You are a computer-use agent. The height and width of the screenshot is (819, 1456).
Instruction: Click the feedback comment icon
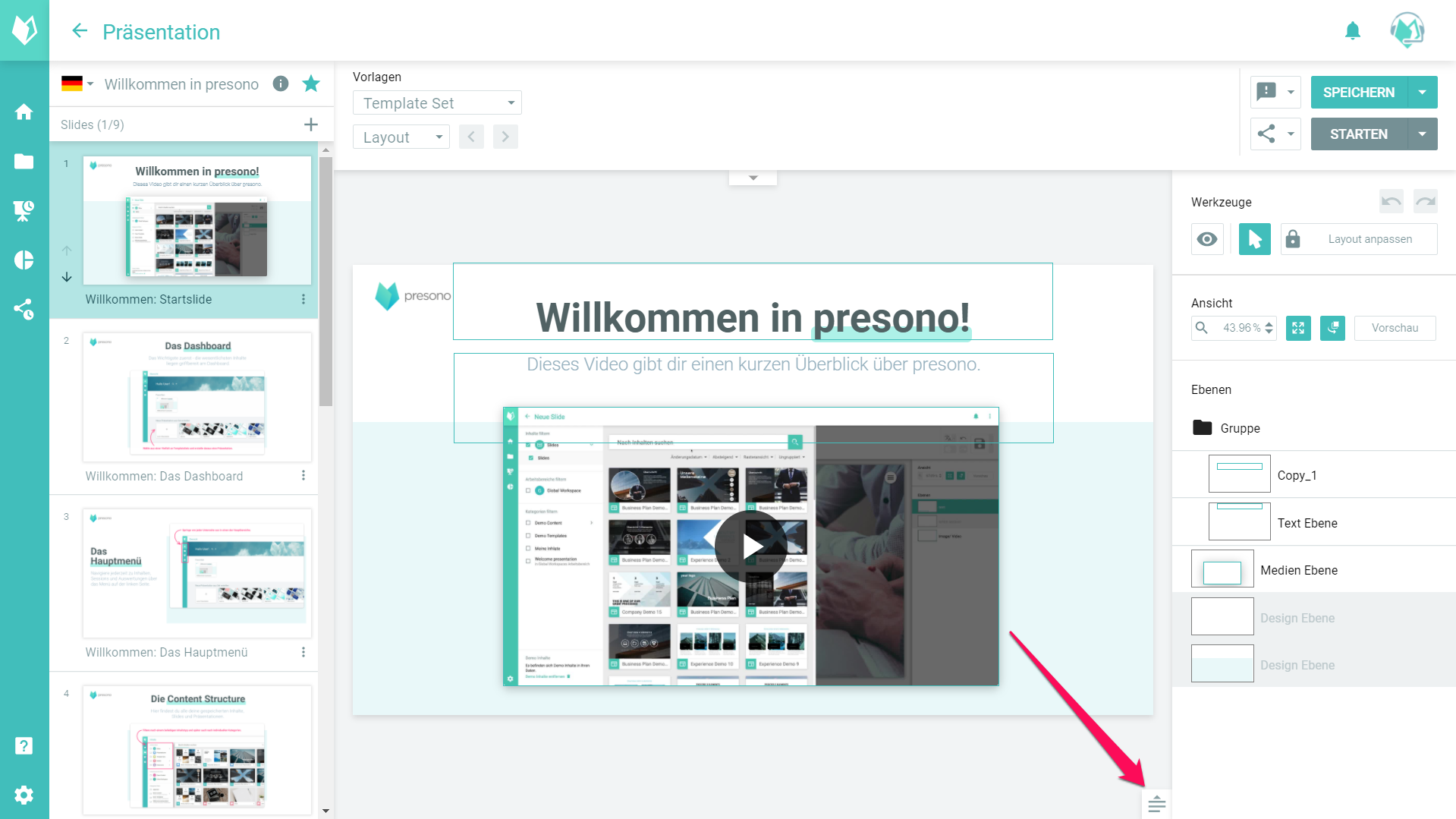point(1266,92)
